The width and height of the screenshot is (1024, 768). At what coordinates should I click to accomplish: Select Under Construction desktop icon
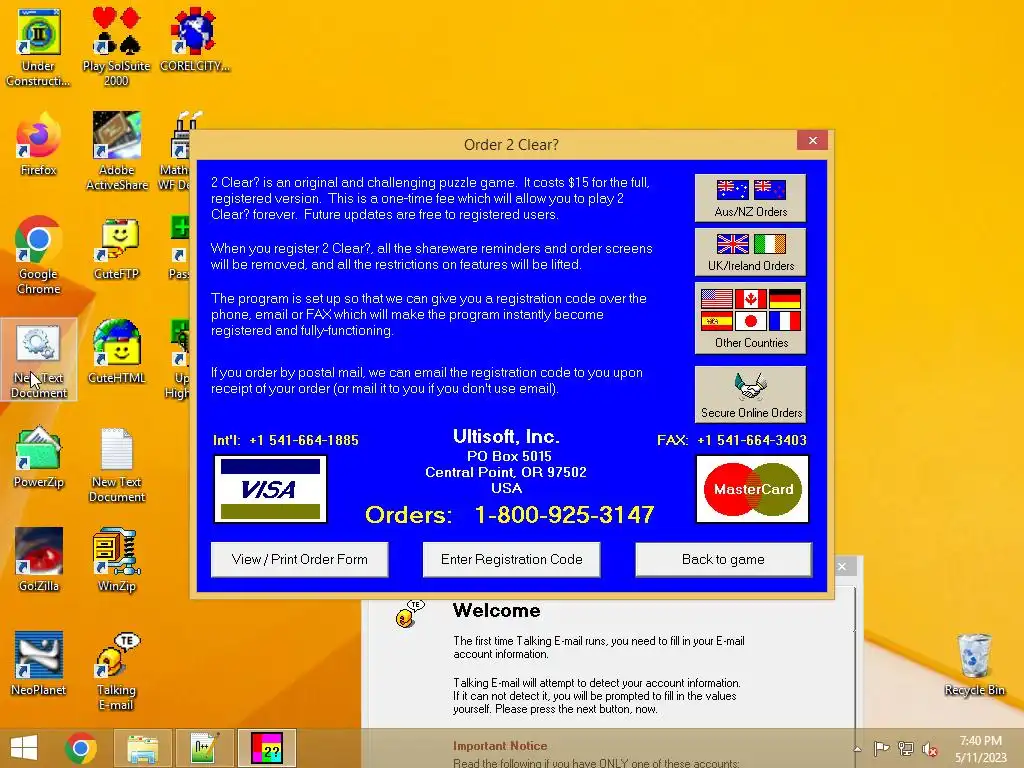coord(38,48)
